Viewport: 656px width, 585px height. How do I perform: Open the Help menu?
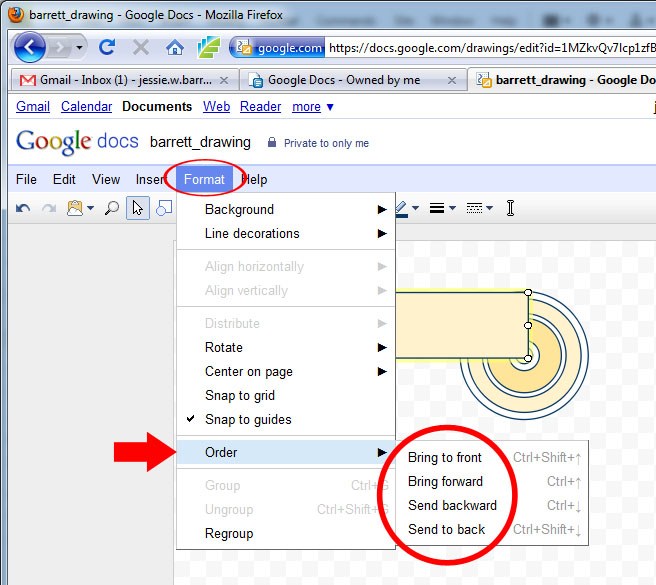click(254, 180)
